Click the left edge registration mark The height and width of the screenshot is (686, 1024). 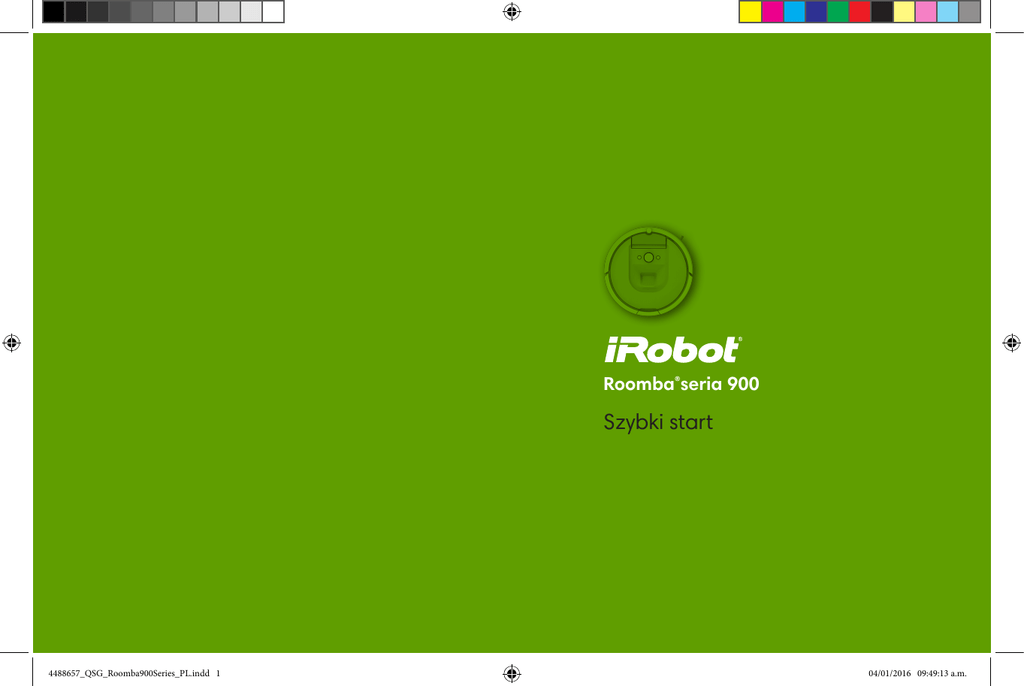pos(12,342)
